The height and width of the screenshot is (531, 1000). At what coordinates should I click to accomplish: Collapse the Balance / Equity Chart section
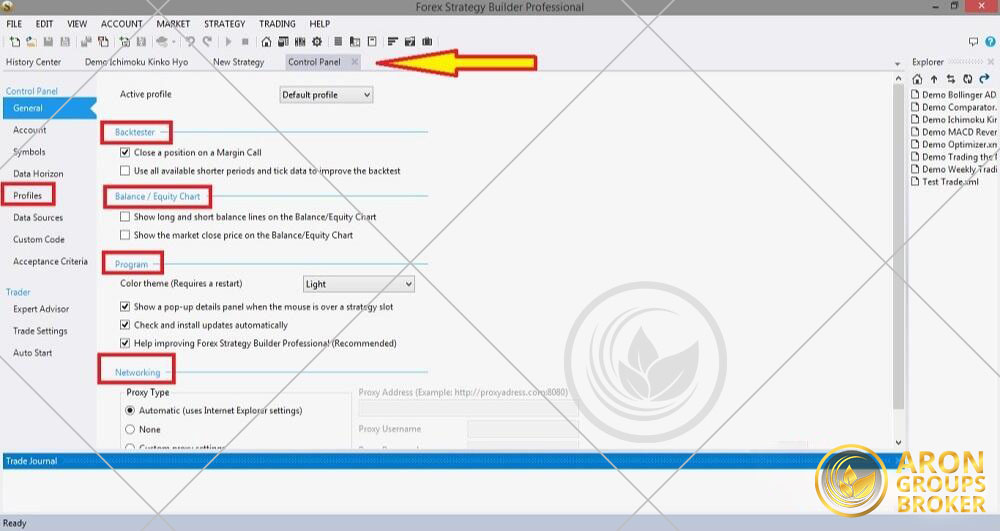[158, 196]
